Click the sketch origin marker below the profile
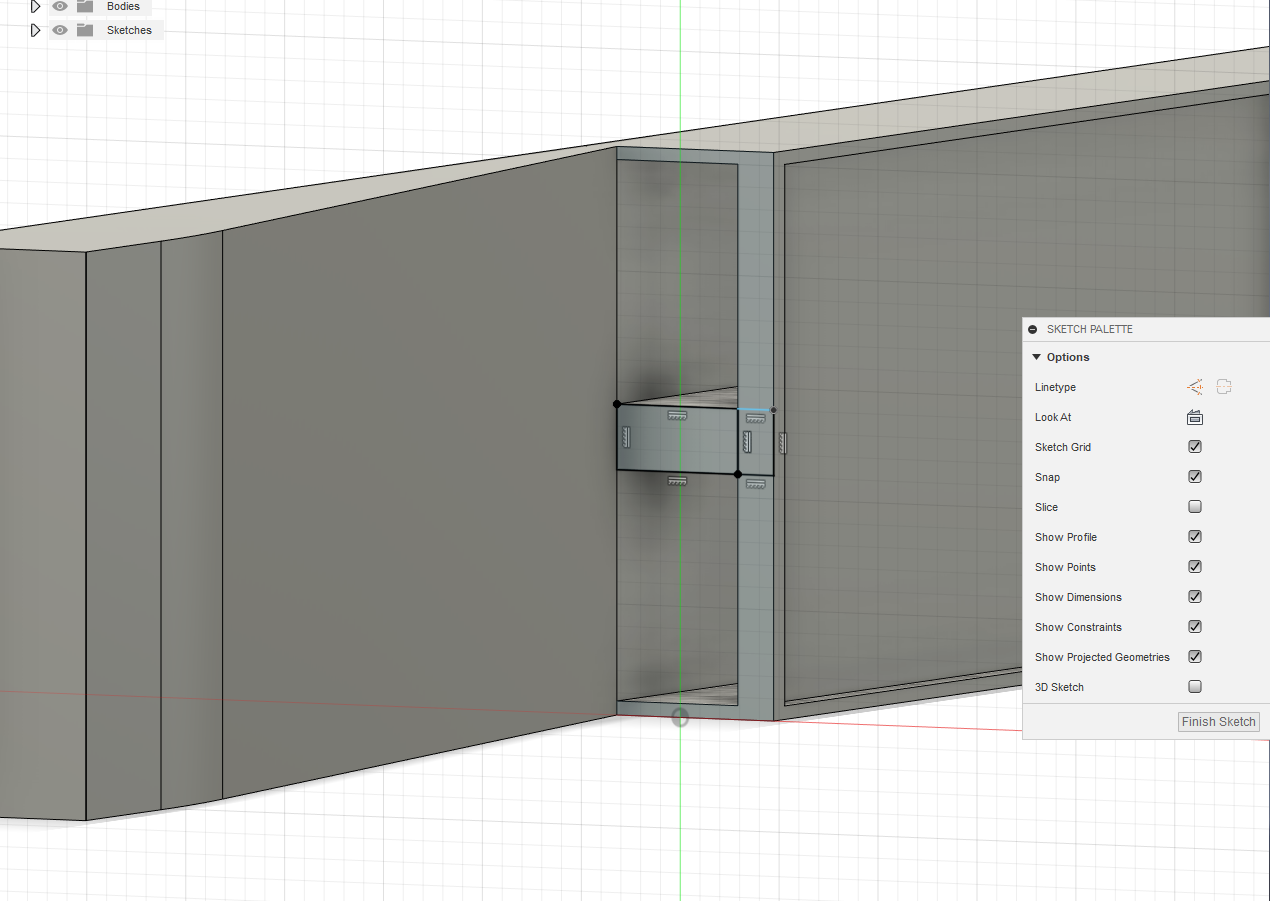 (680, 717)
